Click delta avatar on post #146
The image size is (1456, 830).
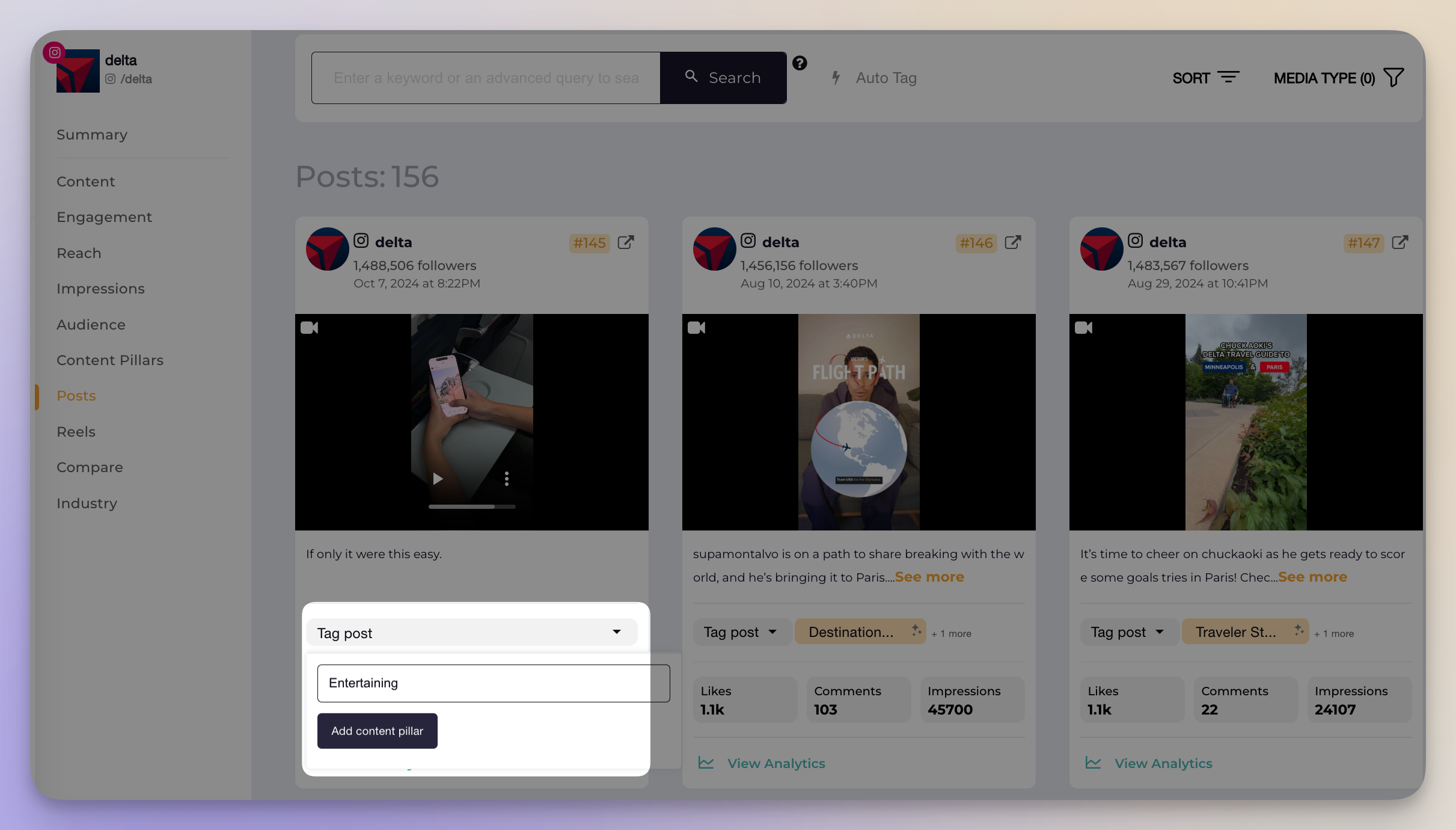[x=715, y=249]
